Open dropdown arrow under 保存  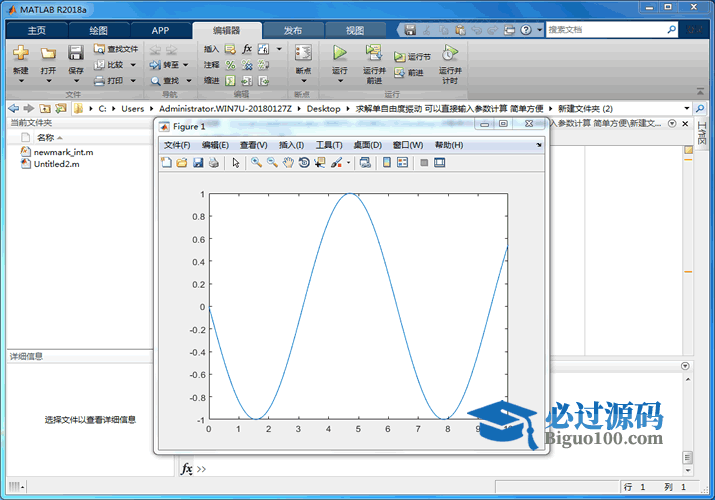click(76, 81)
